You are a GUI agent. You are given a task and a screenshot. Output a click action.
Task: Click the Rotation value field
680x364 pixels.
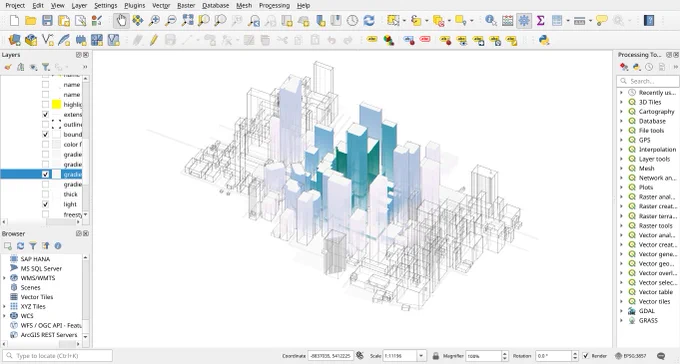click(553, 356)
